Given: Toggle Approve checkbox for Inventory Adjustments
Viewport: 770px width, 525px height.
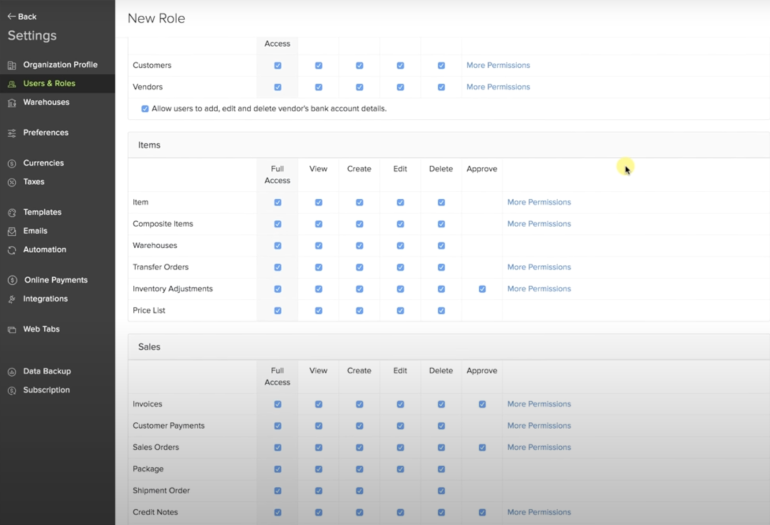Looking at the screenshot, I should (x=482, y=289).
